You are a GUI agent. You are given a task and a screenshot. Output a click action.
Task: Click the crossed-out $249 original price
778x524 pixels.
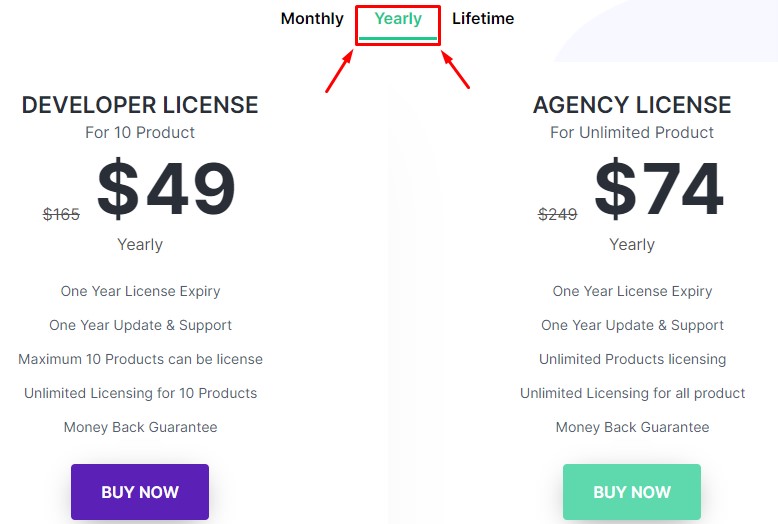point(558,214)
